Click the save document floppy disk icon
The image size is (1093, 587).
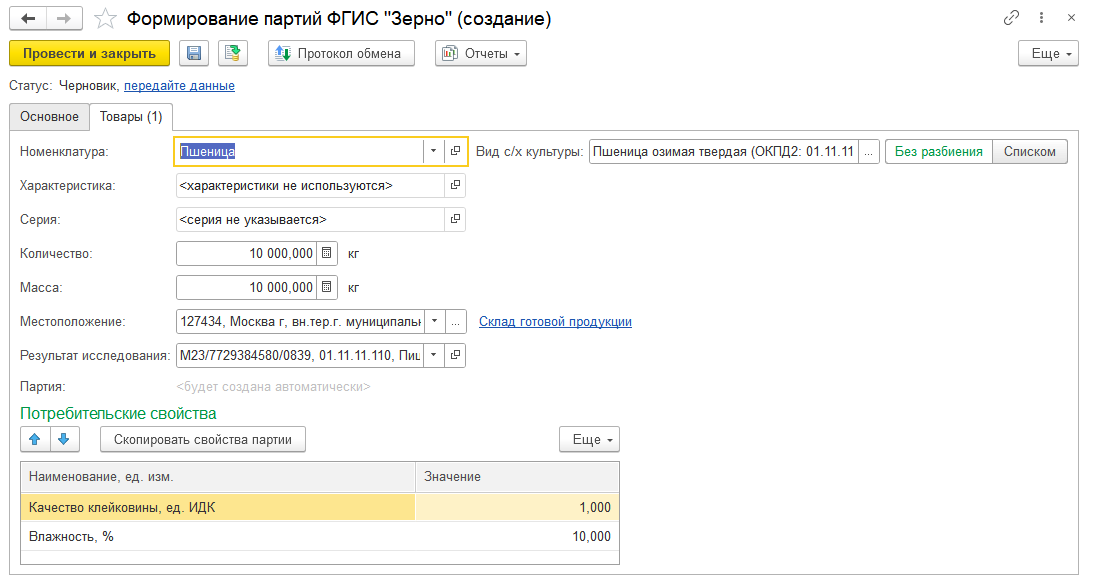coord(193,54)
